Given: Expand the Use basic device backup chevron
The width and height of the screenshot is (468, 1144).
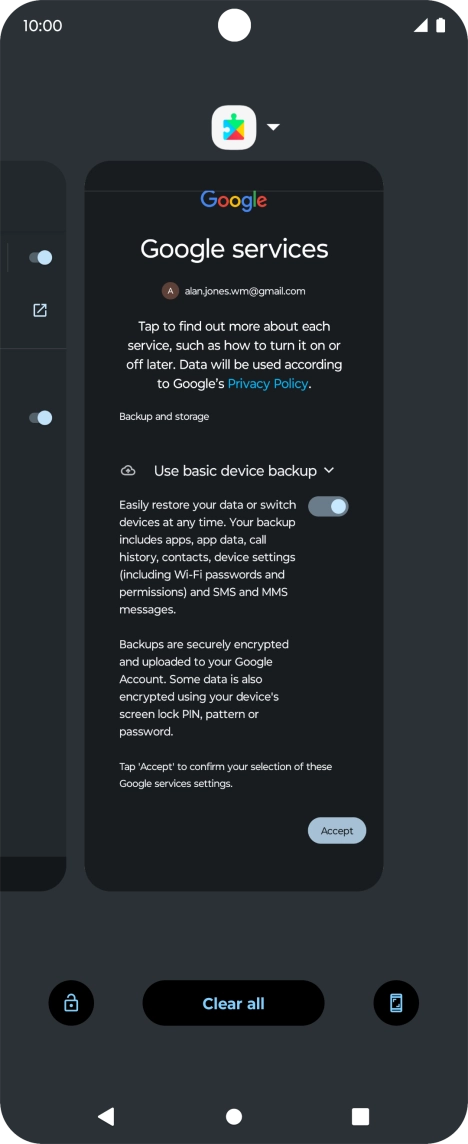Looking at the screenshot, I should [329, 471].
